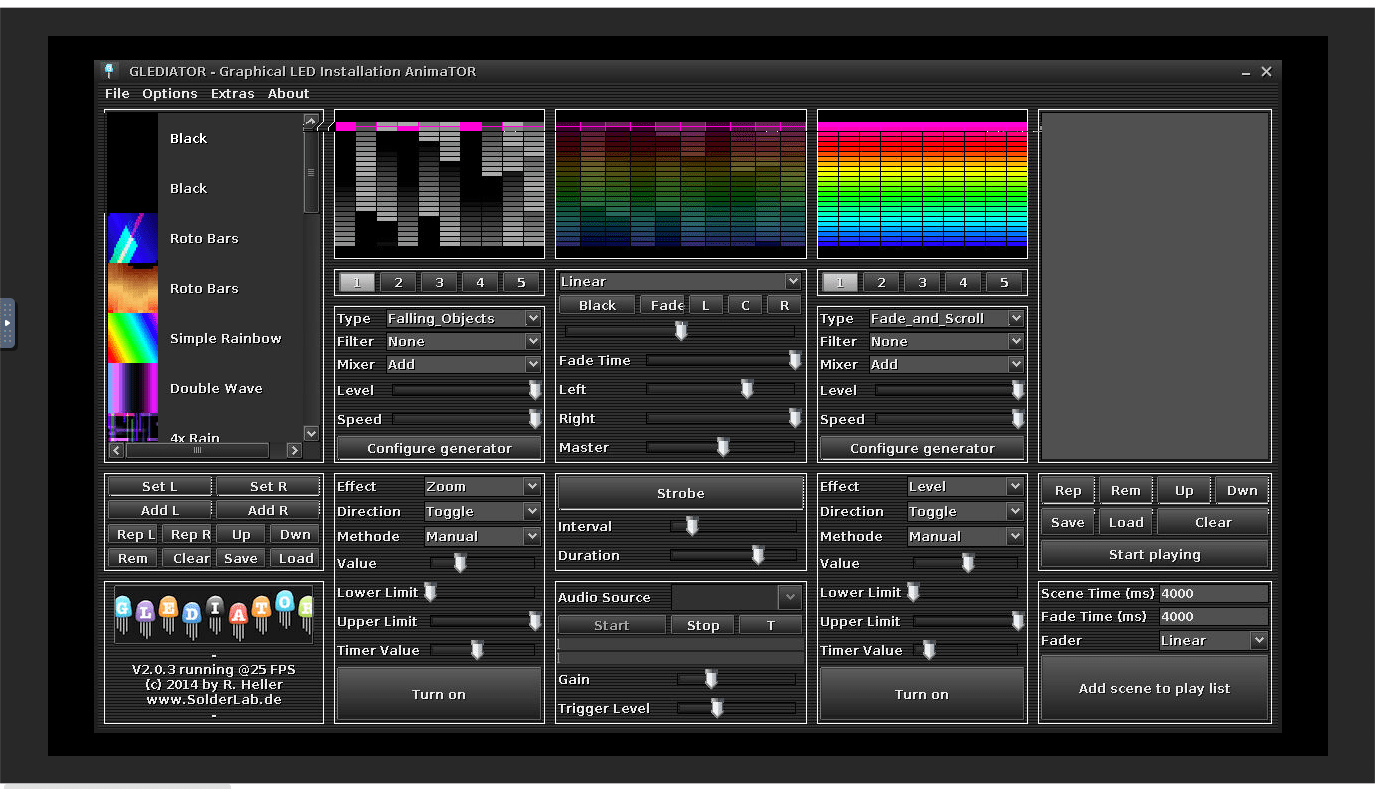Image resolution: width=1375 pixels, height=789 pixels.
Task: Click the Strobe button
Action: [x=680, y=493]
